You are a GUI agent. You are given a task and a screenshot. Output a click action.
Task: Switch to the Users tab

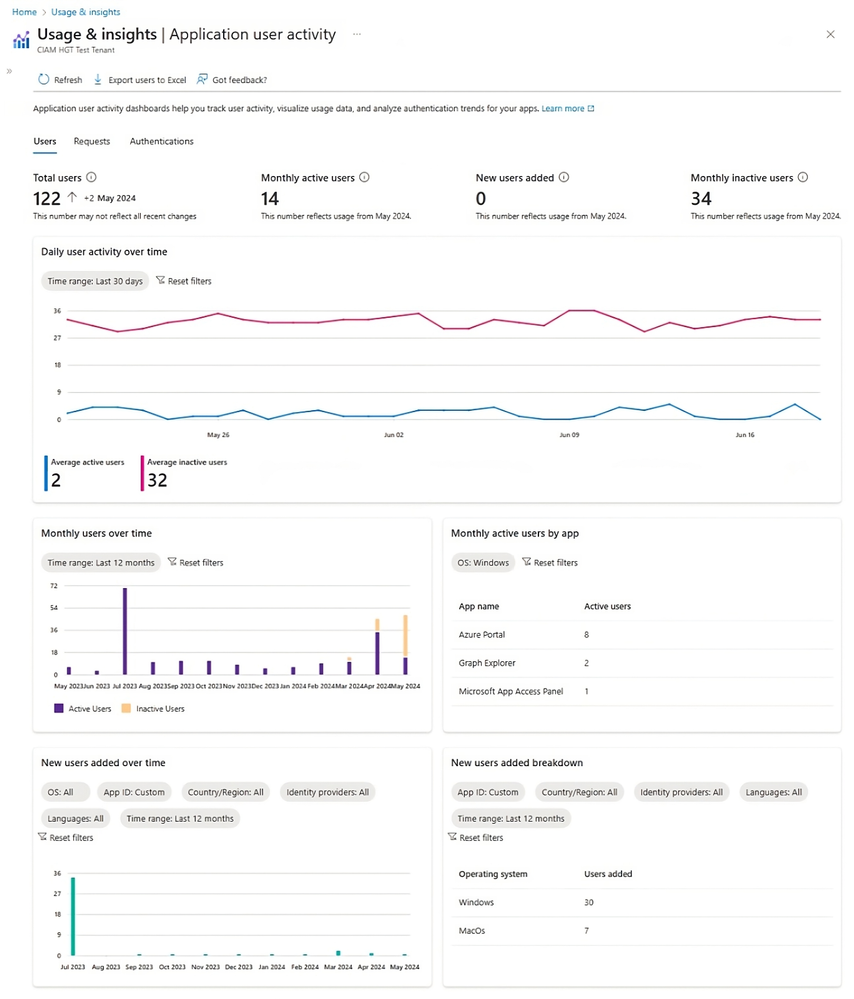(x=45, y=141)
